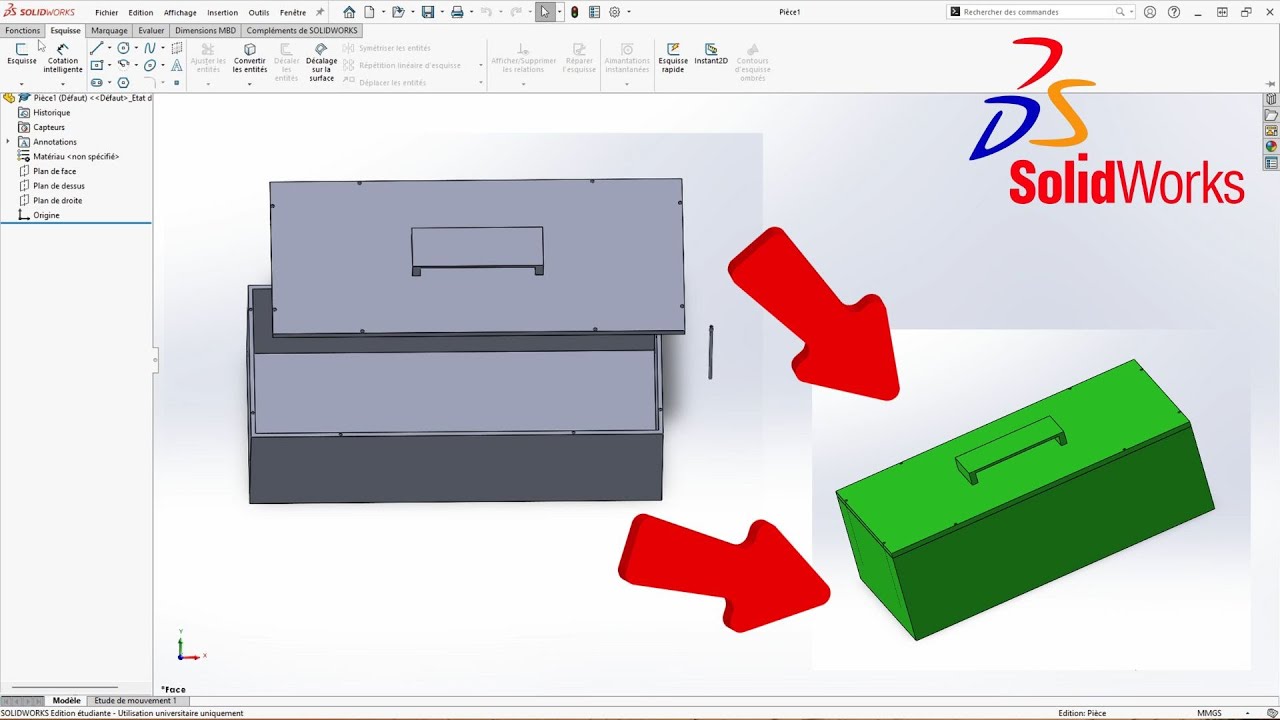Viewport: 1280px width, 720px height.
Task: Open the Outils menu
Action: (x=259, y=13)
